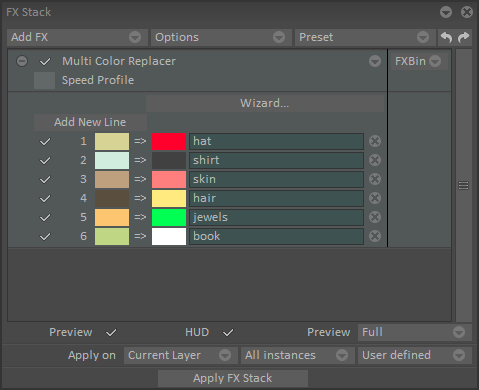The image size is (479, 390).
Task: Click Add New Line button
Action: pos(90,122)
